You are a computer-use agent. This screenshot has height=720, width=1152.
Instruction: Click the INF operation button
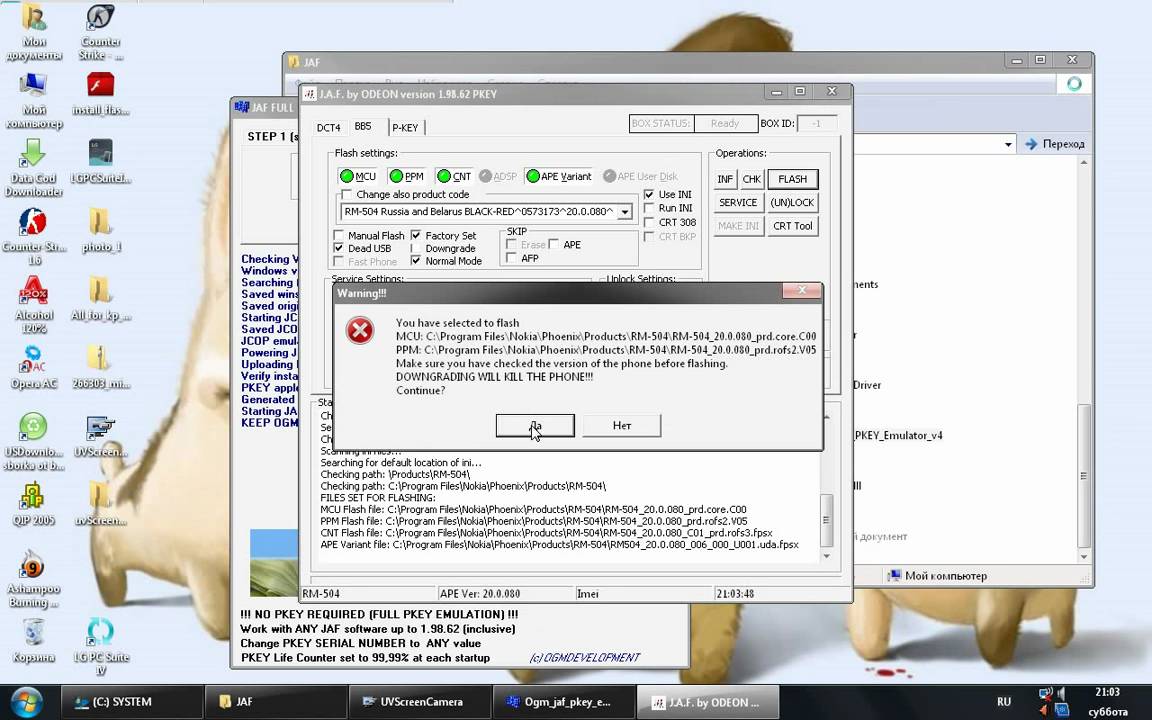[725, 179]
